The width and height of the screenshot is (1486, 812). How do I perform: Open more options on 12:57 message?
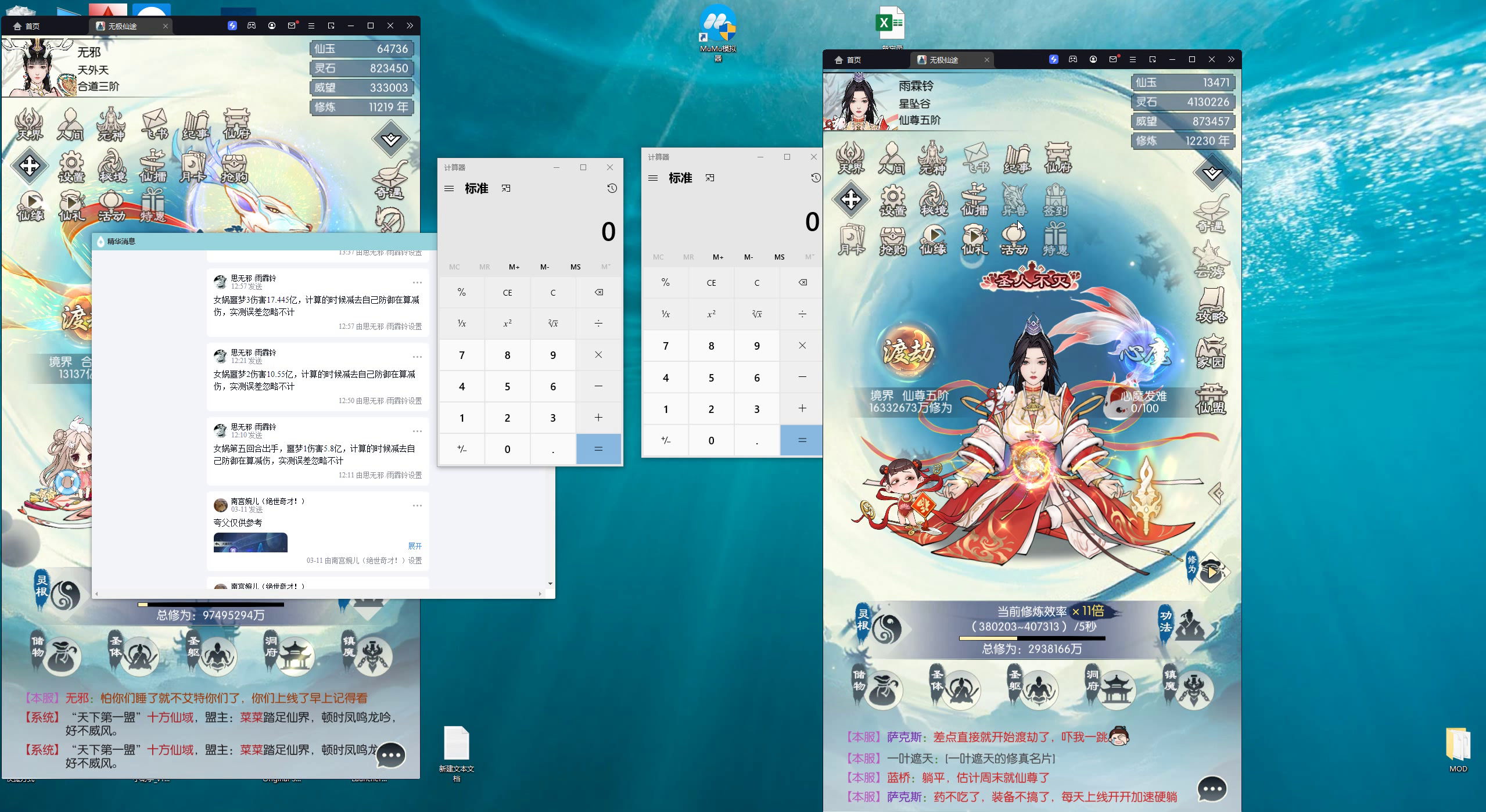tap(417, 283)
